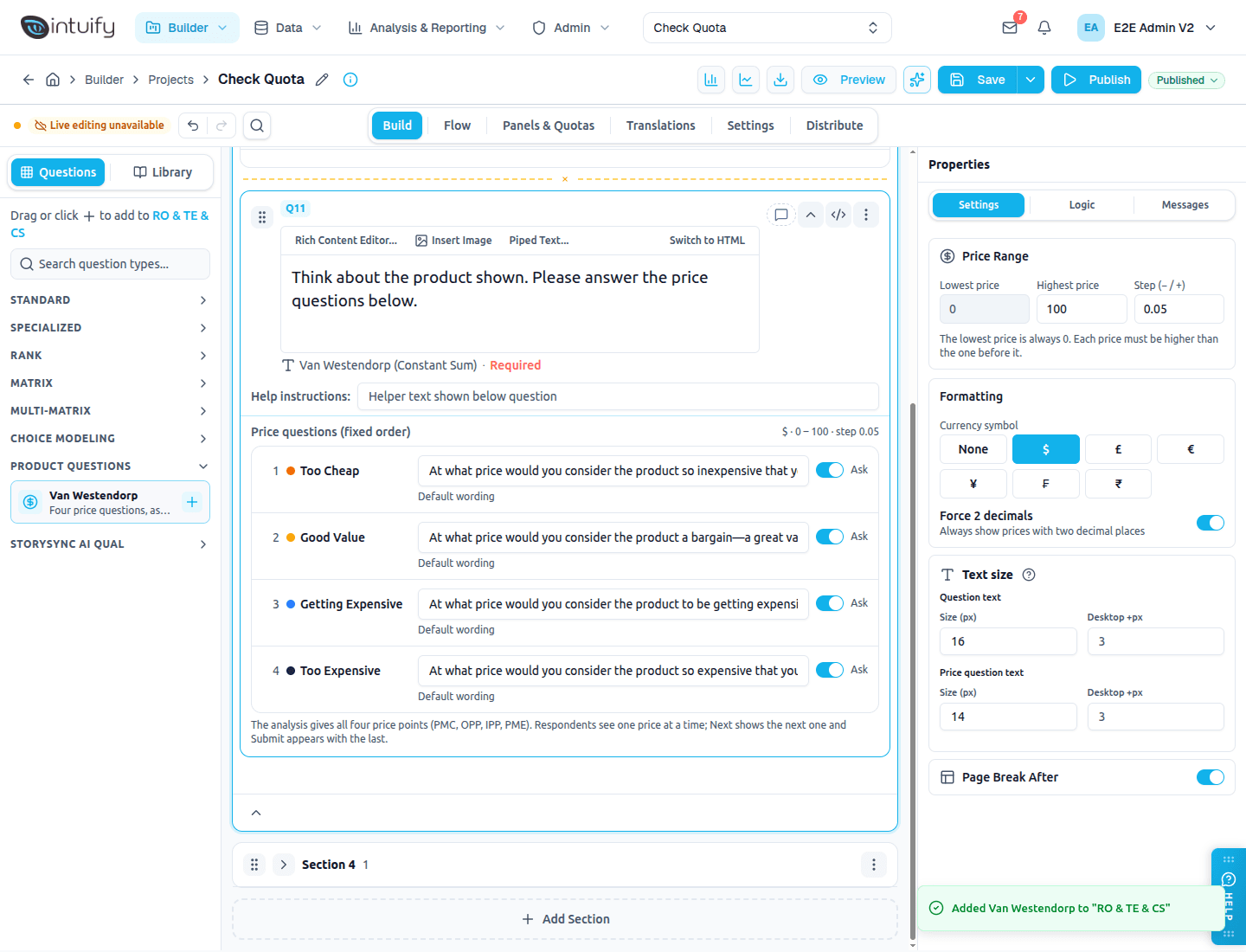The height and width of the screenshot is (952, 1246).
Task: Switch to the Flow tab
Action: click(x=457, y=125)
